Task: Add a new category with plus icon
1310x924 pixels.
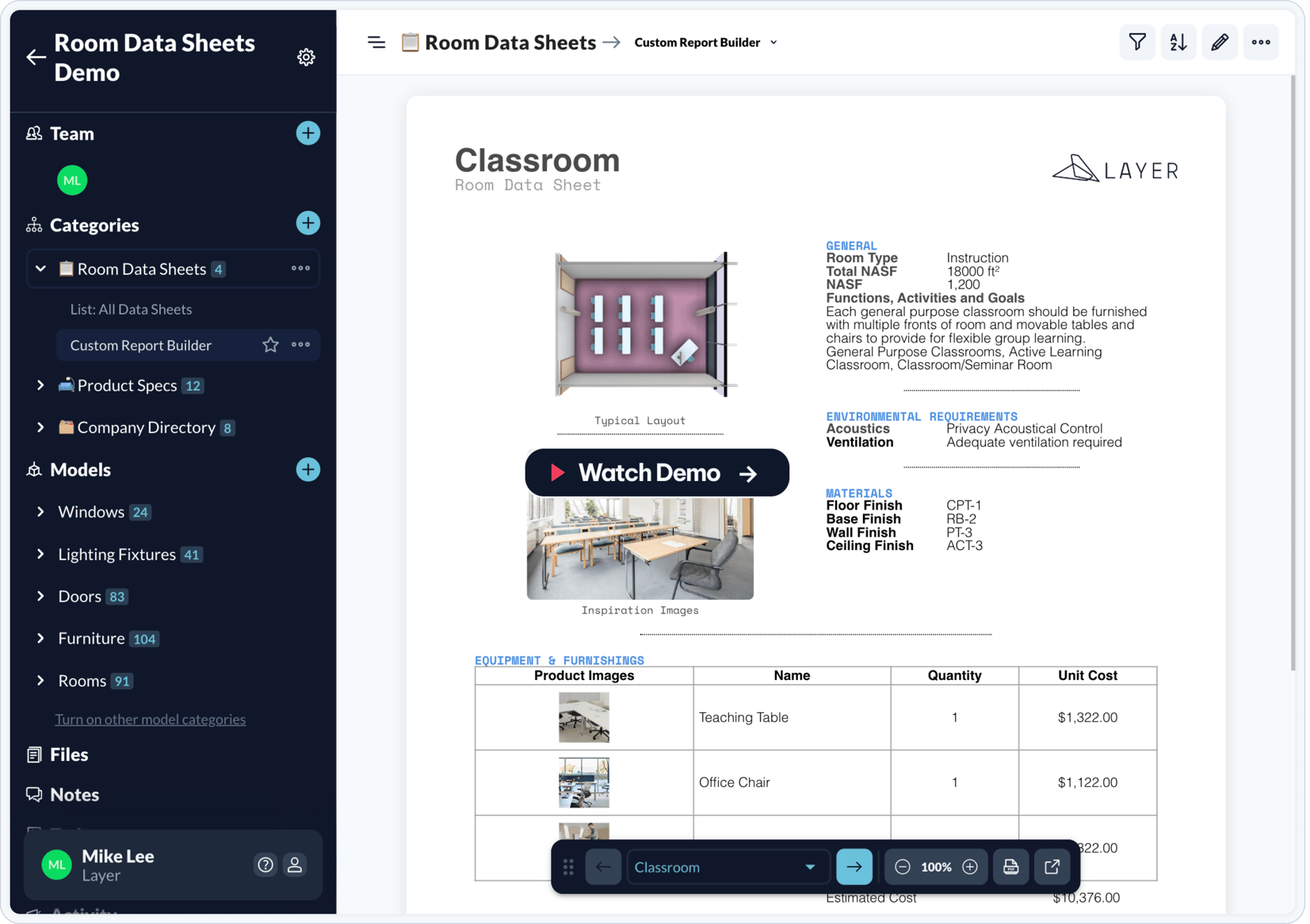Action: point(307,223)
